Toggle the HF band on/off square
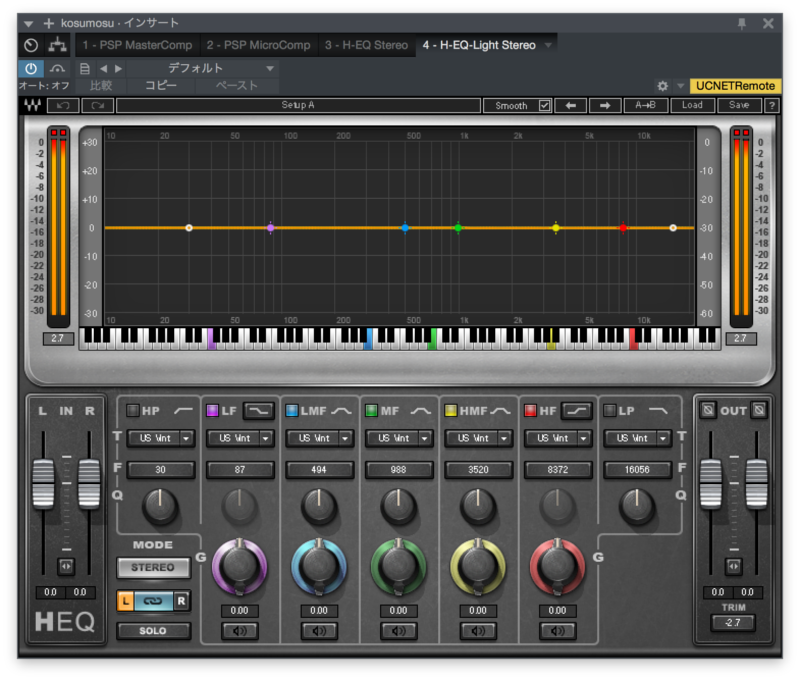 [530, 410]
